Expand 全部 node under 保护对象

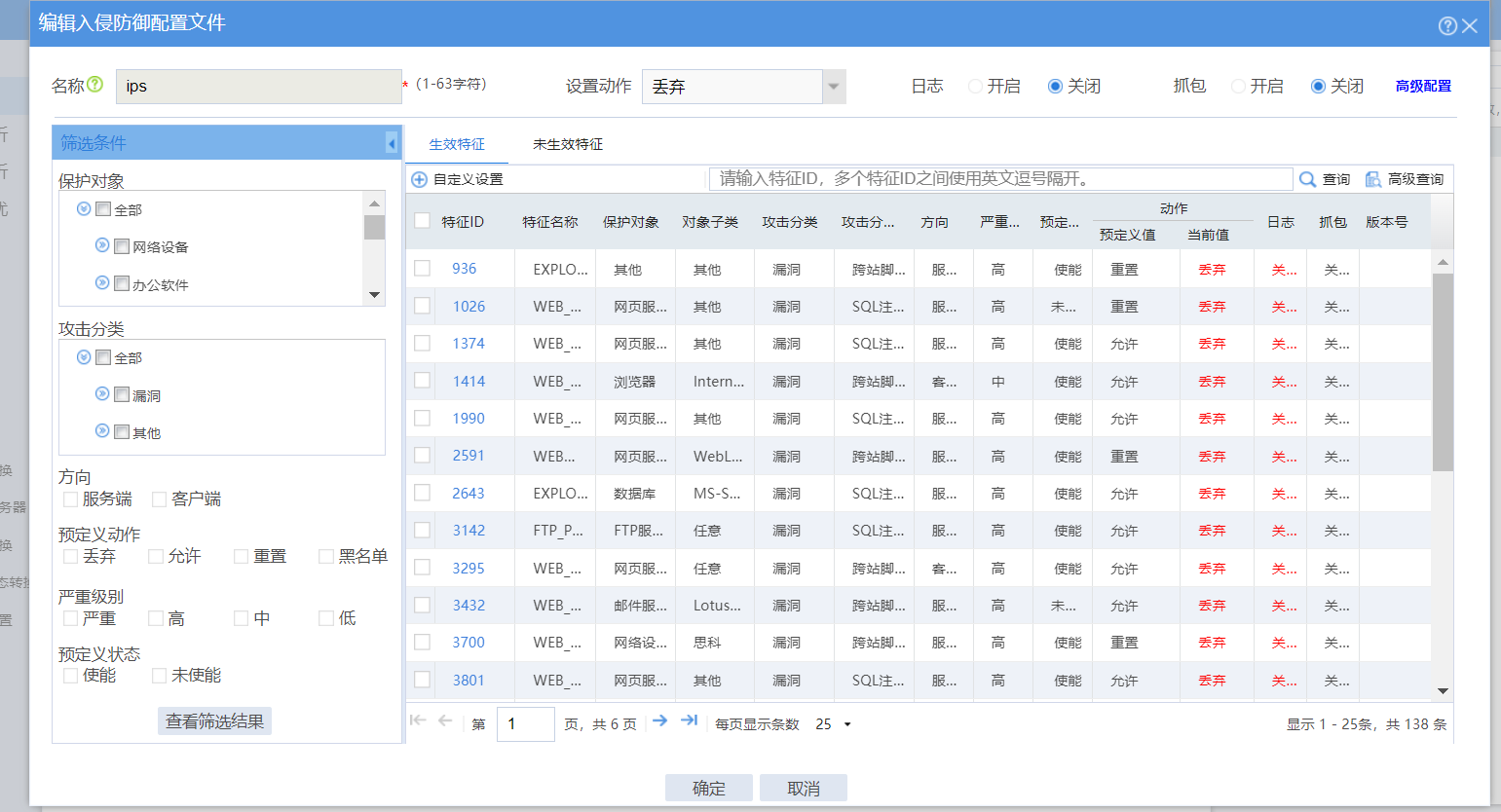(84, 208)
